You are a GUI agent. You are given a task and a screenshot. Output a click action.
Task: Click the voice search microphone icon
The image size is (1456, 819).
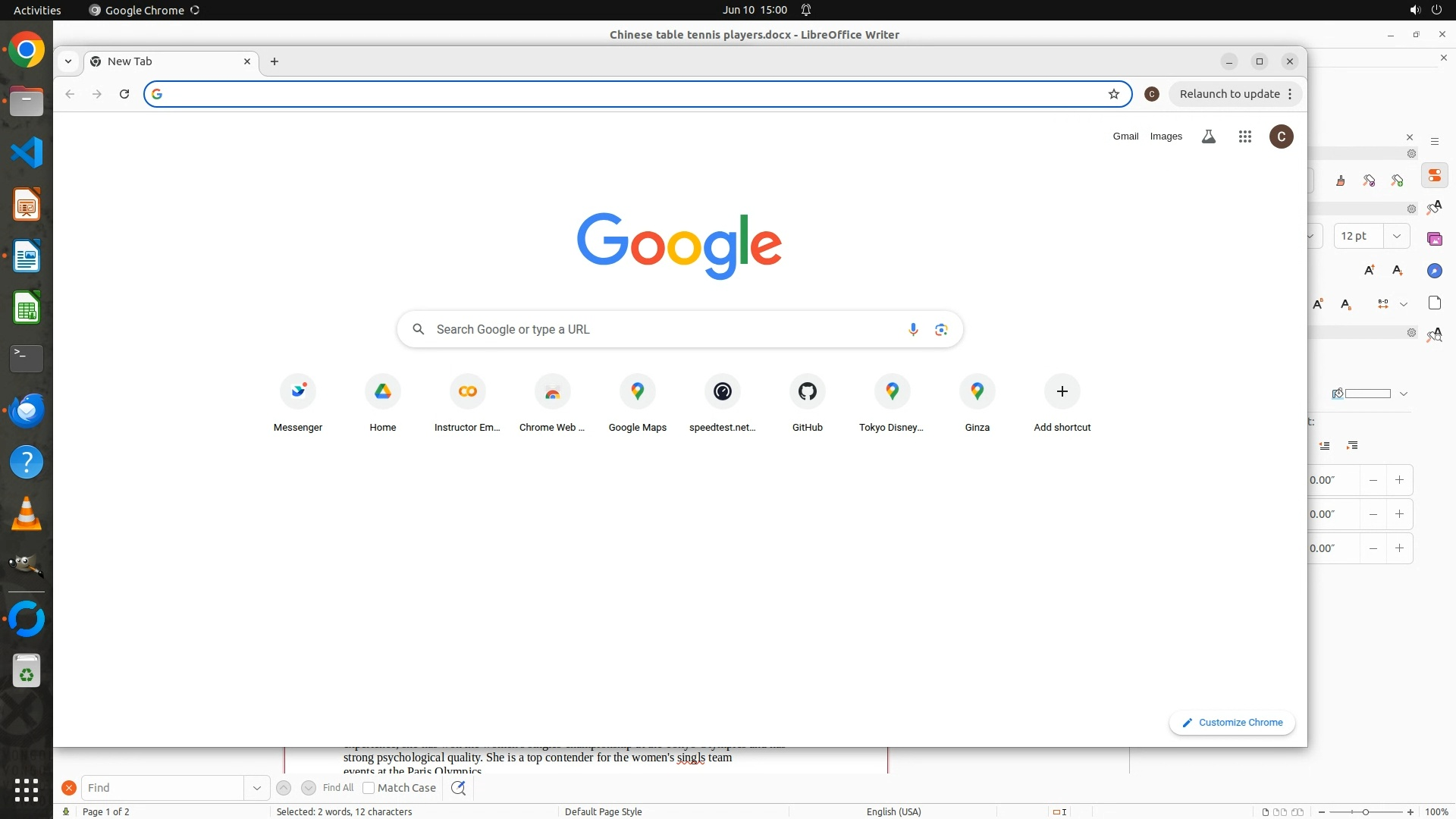[x=913, y=329]
